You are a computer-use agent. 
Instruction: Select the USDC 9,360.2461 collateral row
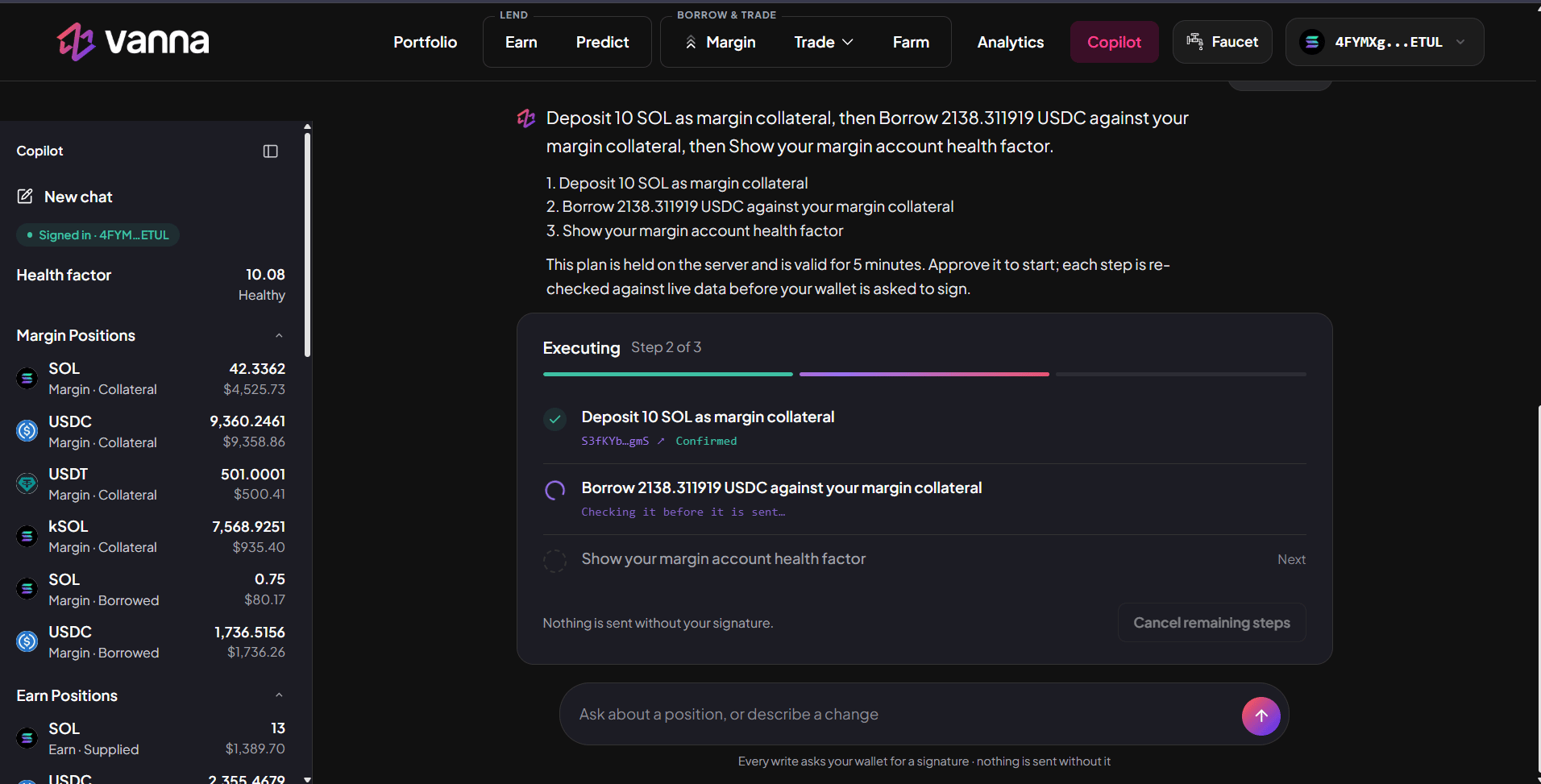tap(151, 431)
